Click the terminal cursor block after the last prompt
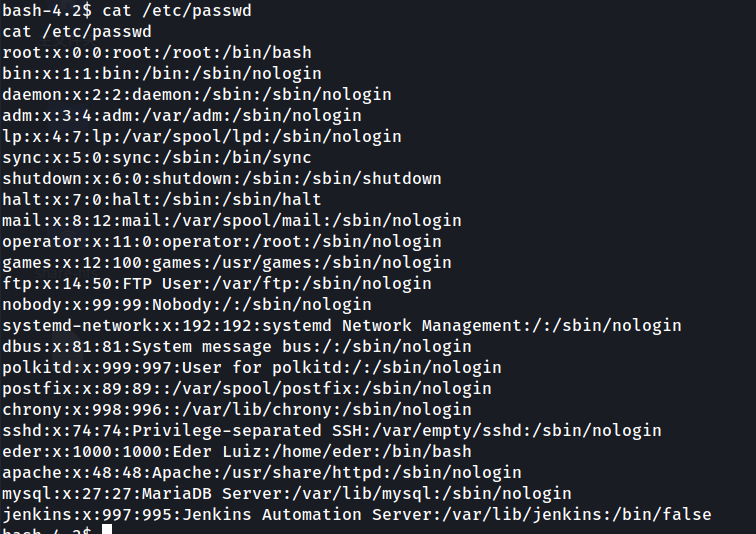 pyautogui.click(x=107, y=530)
